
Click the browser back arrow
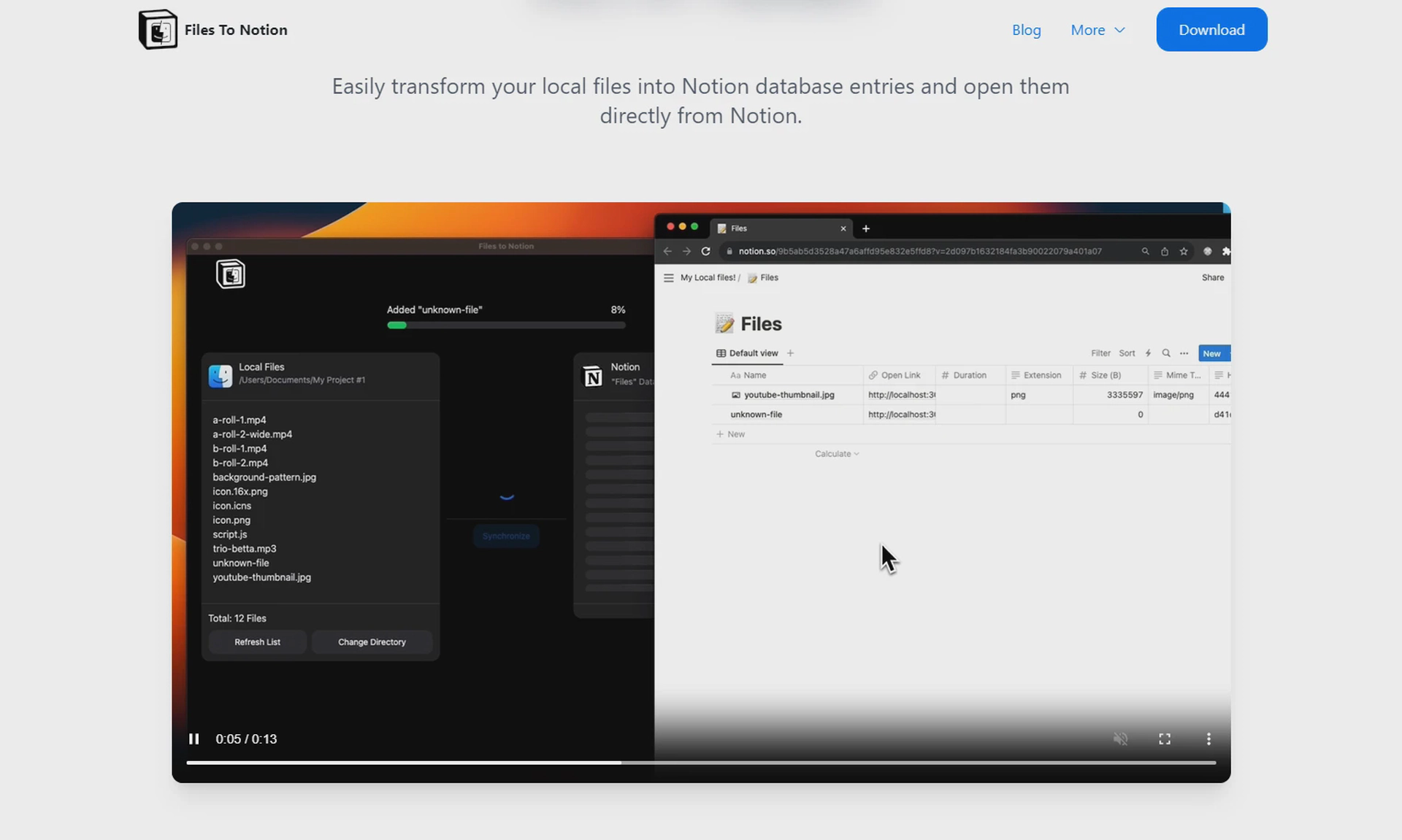point(667,251)
